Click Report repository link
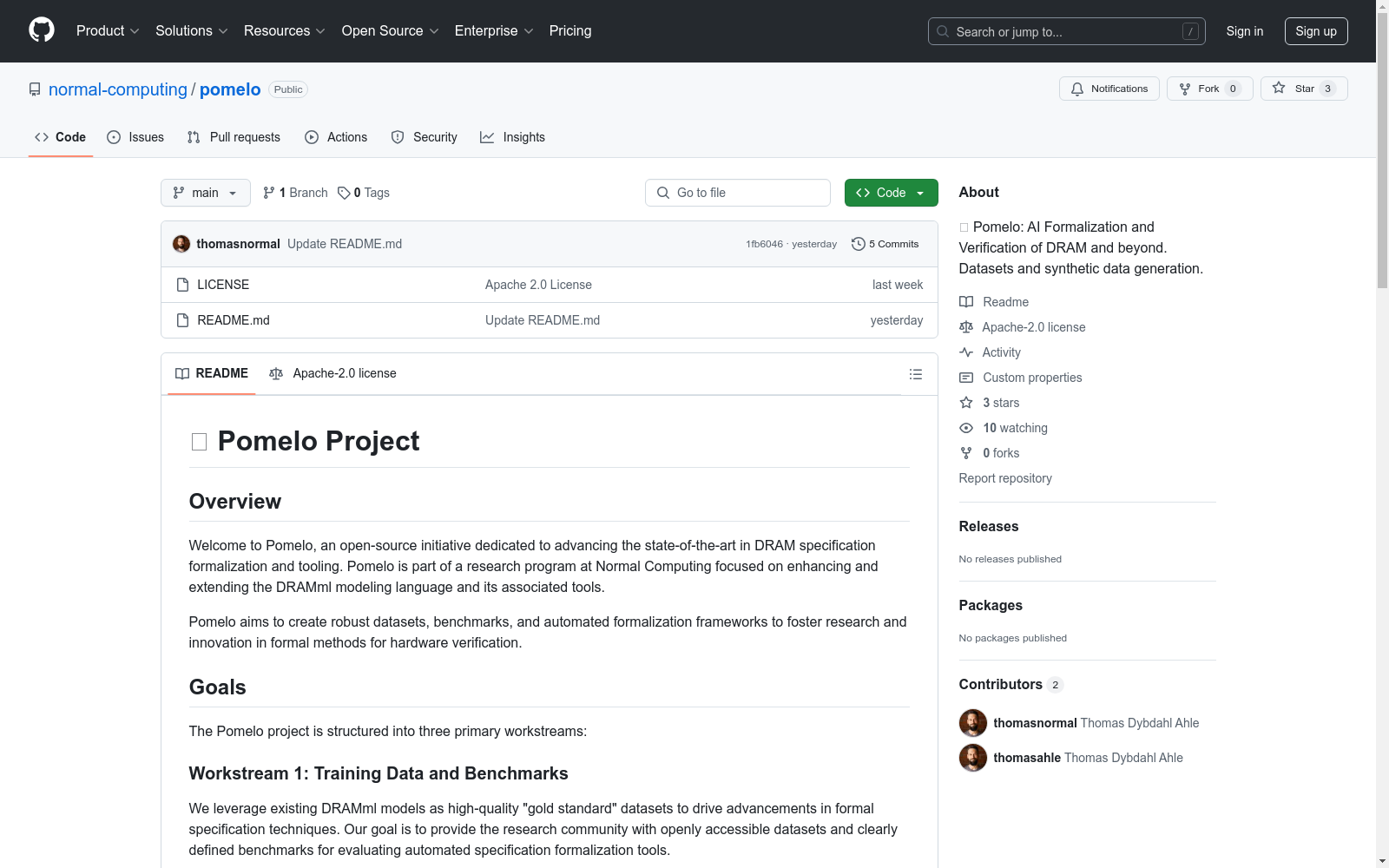The width and height of the screenshot is (1389, 868). (x=1005, y=478)
